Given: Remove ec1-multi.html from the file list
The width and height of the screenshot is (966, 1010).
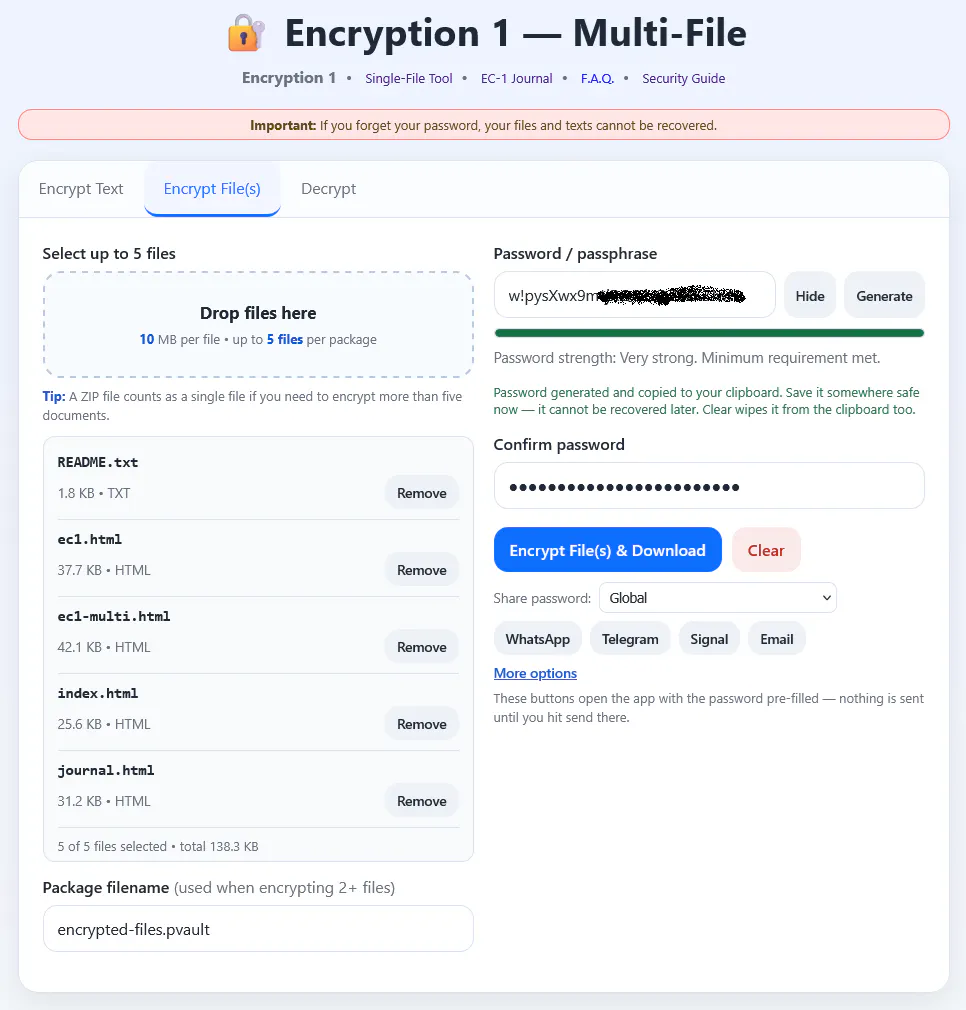Looking at the screenshot, I should tap(422, 647).
